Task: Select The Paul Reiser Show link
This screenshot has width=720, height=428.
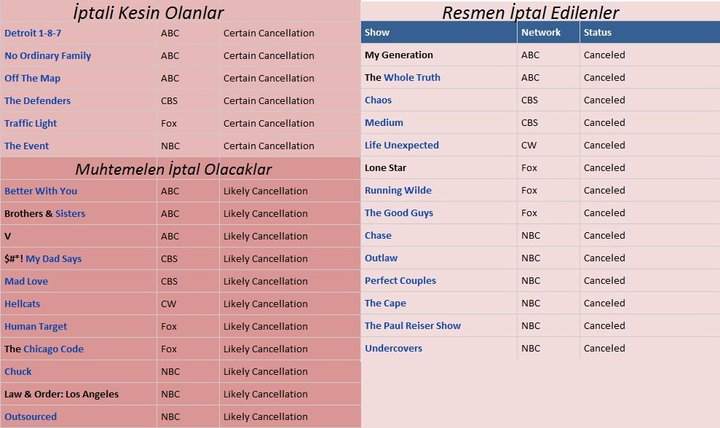Action: 413,326
